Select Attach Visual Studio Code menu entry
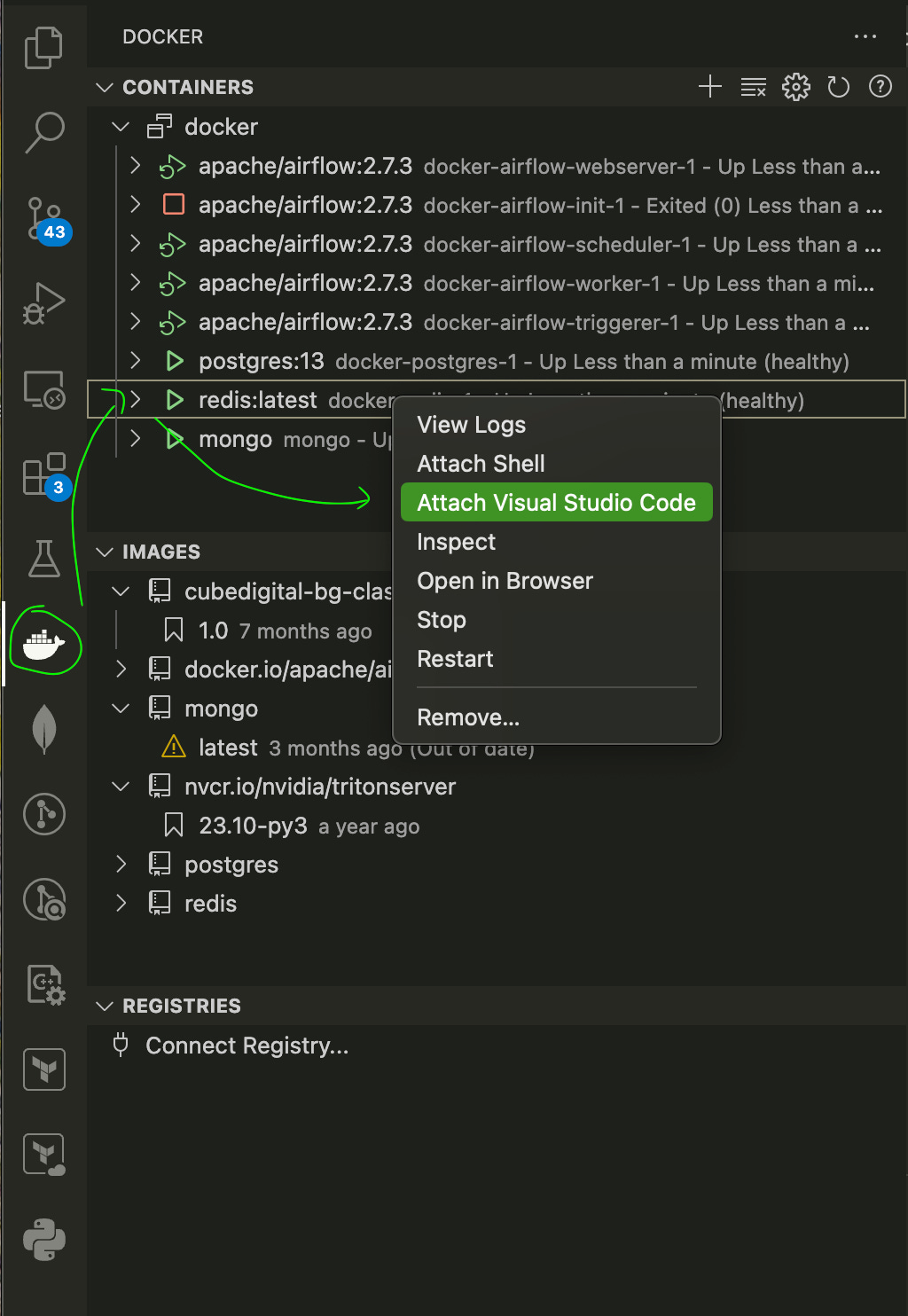The image size is (908, 1316). pos(556,503)
